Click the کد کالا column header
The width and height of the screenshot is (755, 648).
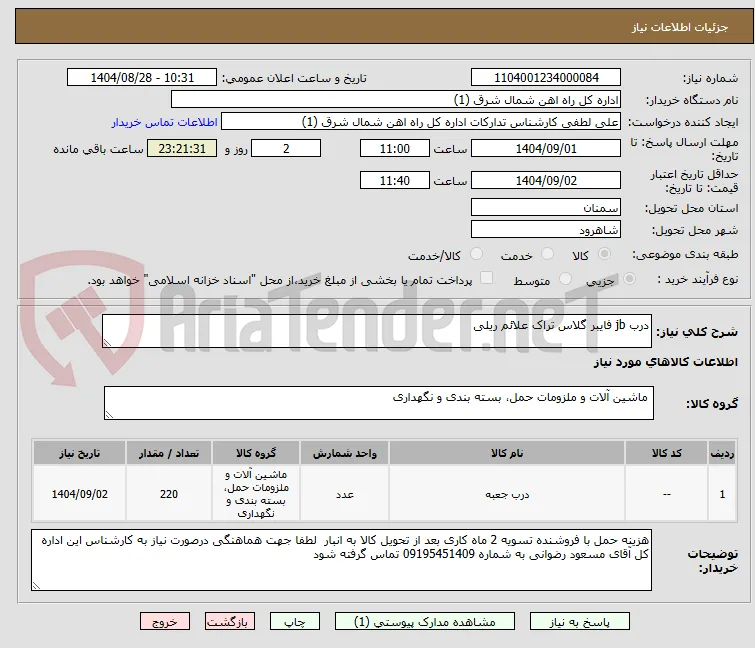tap(666, 453)
